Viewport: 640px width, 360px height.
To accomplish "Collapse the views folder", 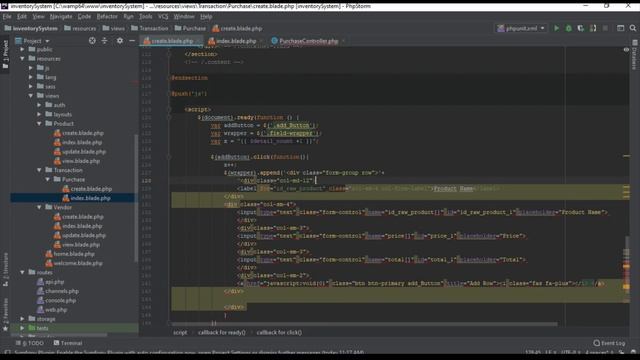I will pos(31,96).
